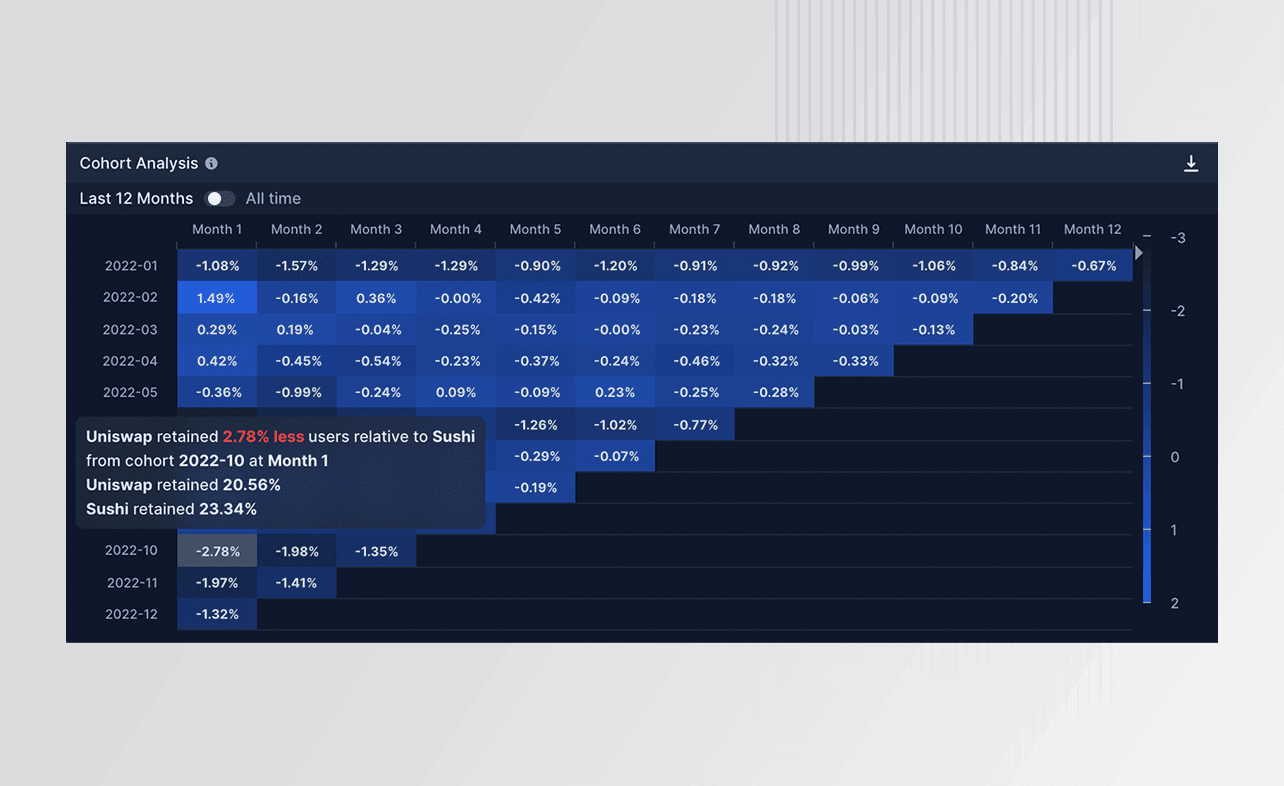1284x786 pixels.
Task: Click tooltip text "Sushi retained 23.34%"
Action: click(171, 509)
